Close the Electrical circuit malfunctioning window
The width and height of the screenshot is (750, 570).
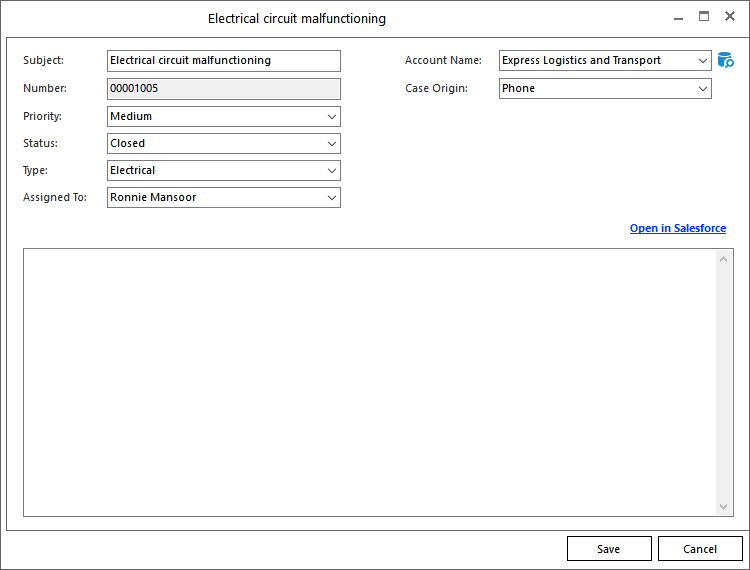pyautogui.click(x=730, y=17)
